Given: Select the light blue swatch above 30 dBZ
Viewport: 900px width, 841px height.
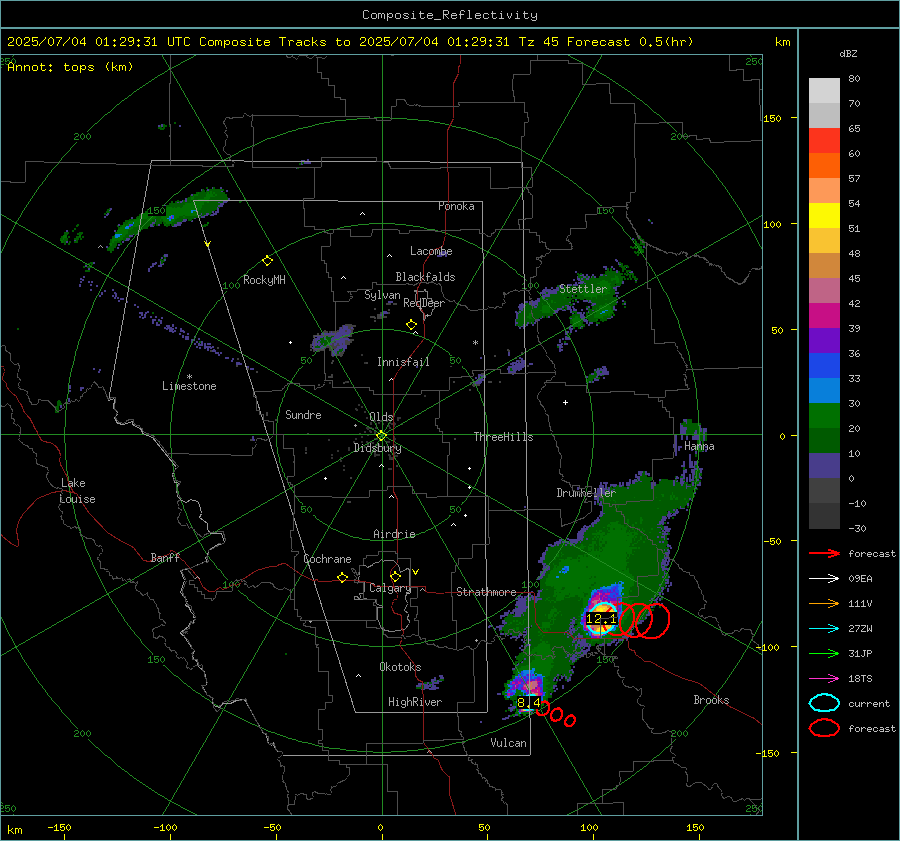Looking at the screenshot, I should (x=824, y=390).
